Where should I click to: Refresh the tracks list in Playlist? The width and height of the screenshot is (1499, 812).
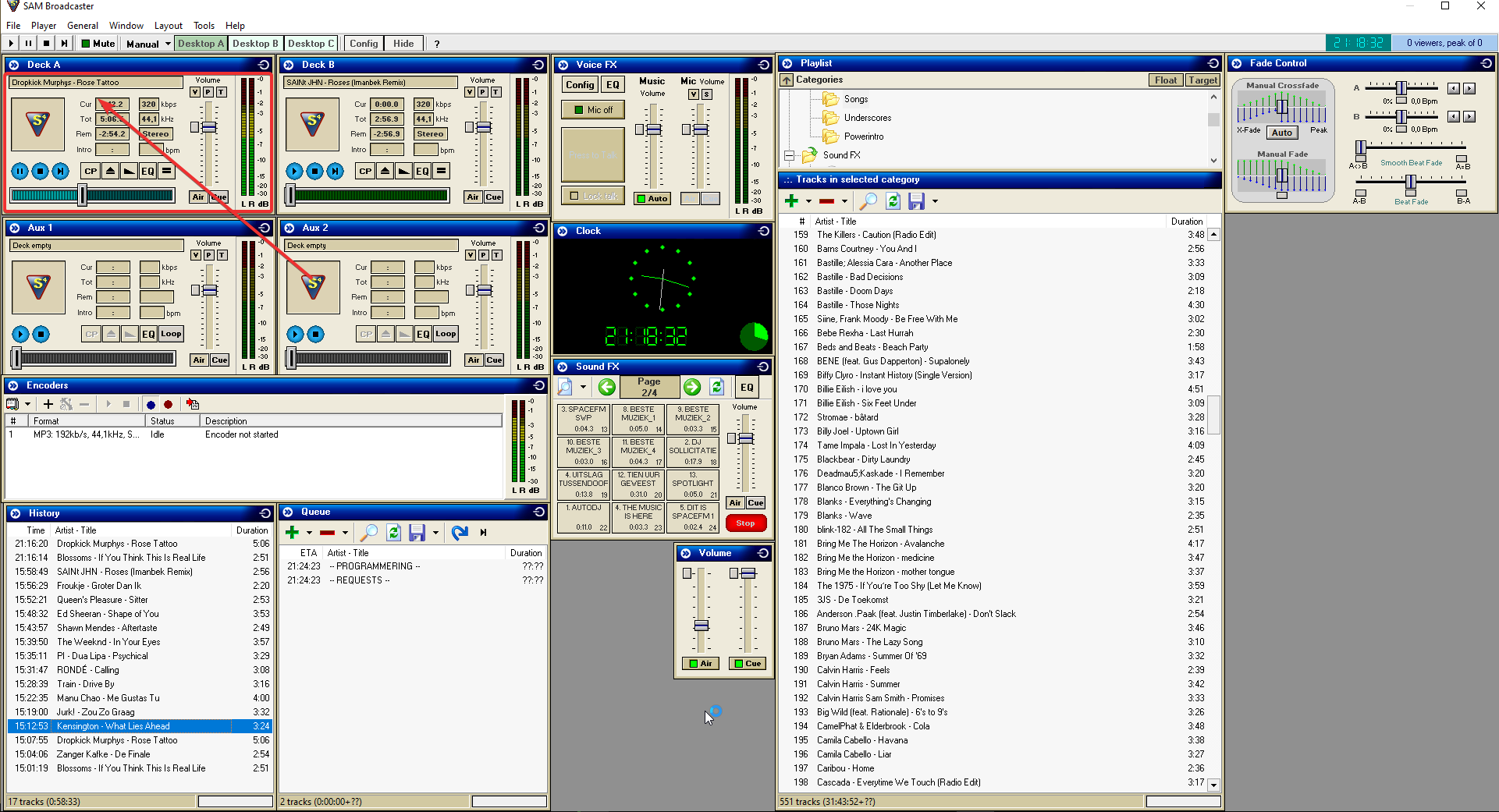tap(893, 201)
